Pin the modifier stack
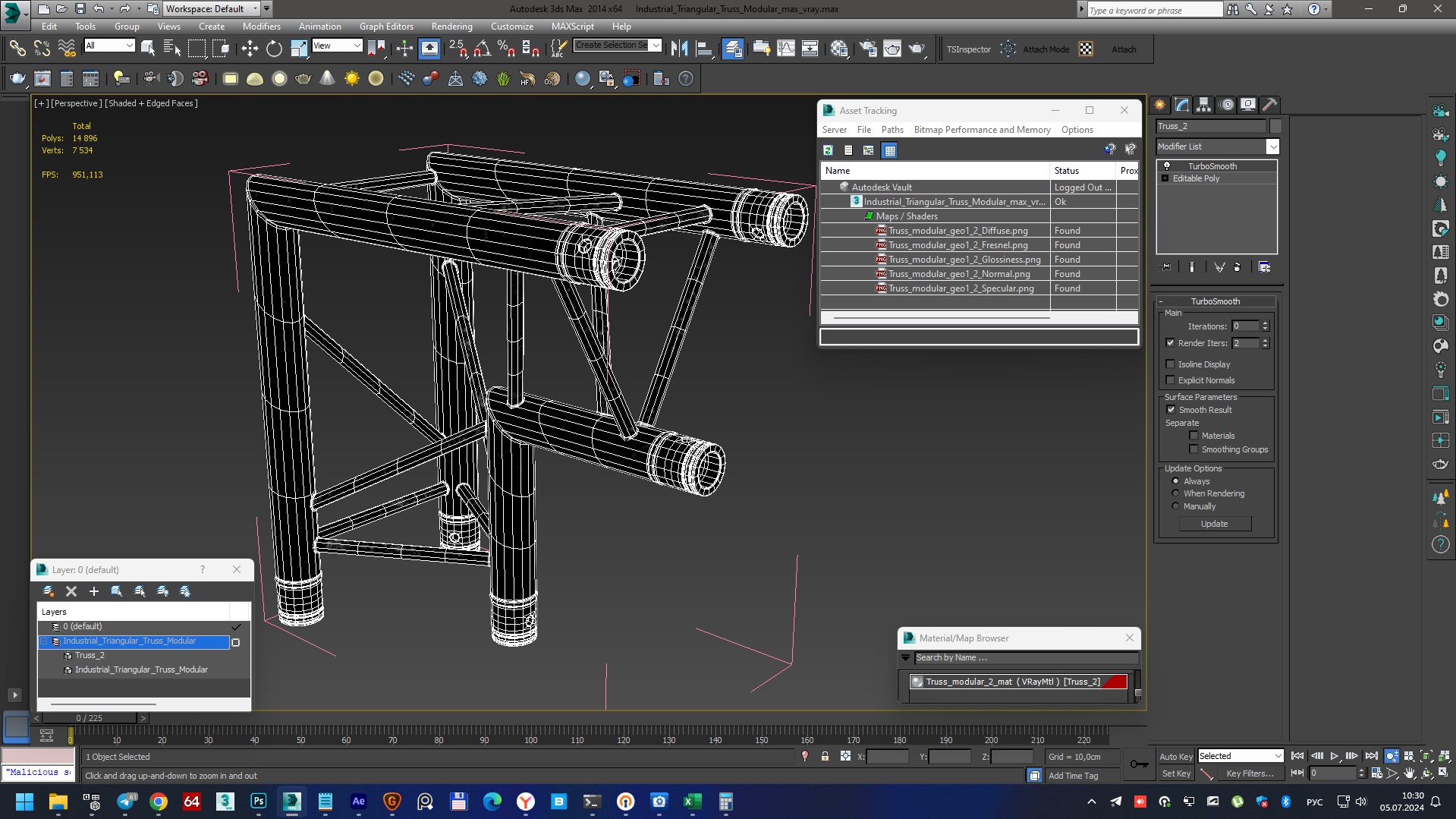 tap(1166, 267)
